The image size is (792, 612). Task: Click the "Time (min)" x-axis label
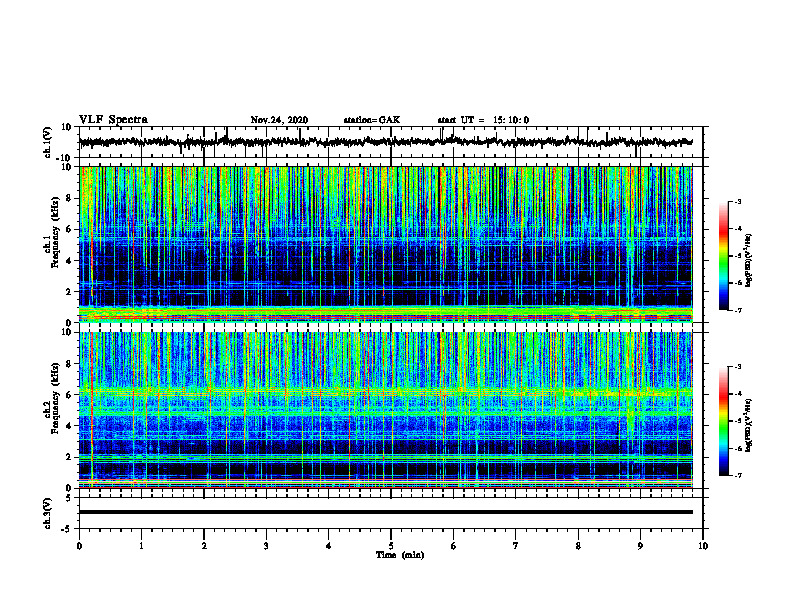(x=400, y=555)
